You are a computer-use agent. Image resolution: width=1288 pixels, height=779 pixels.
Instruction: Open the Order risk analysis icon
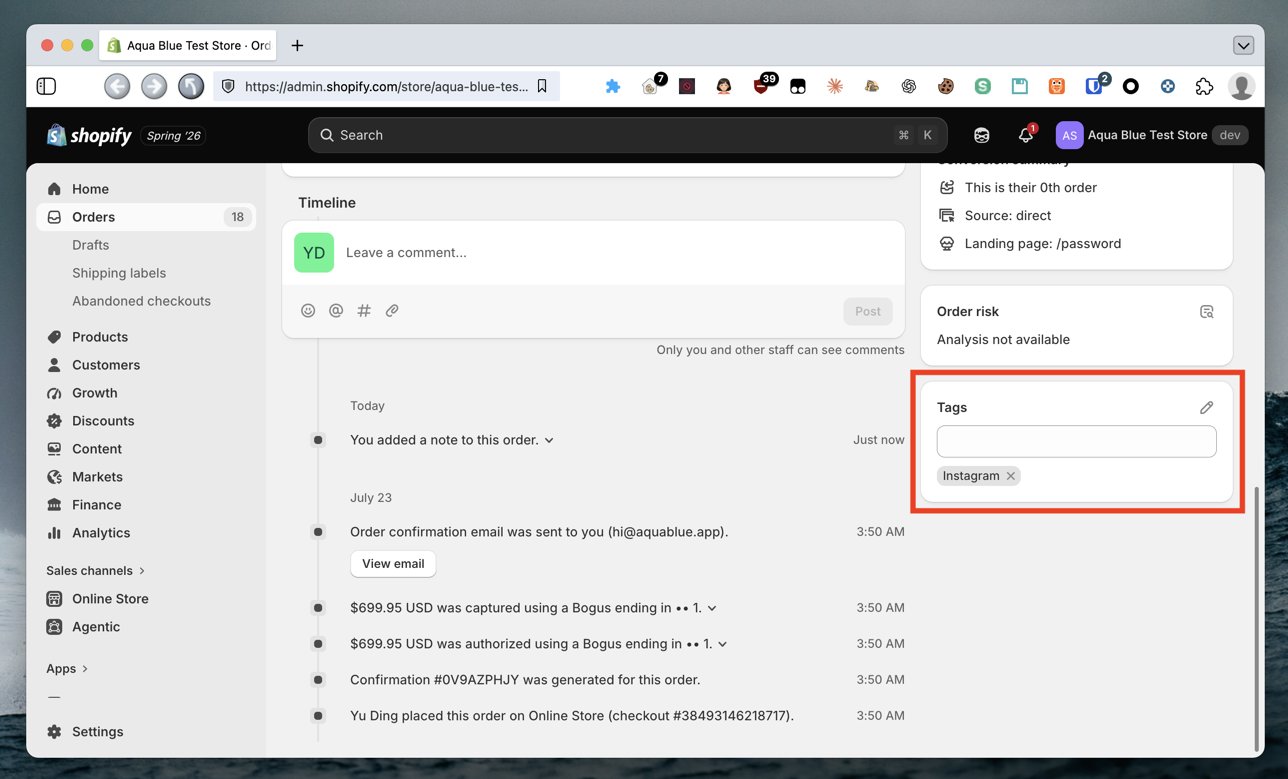pos(1207,312)
